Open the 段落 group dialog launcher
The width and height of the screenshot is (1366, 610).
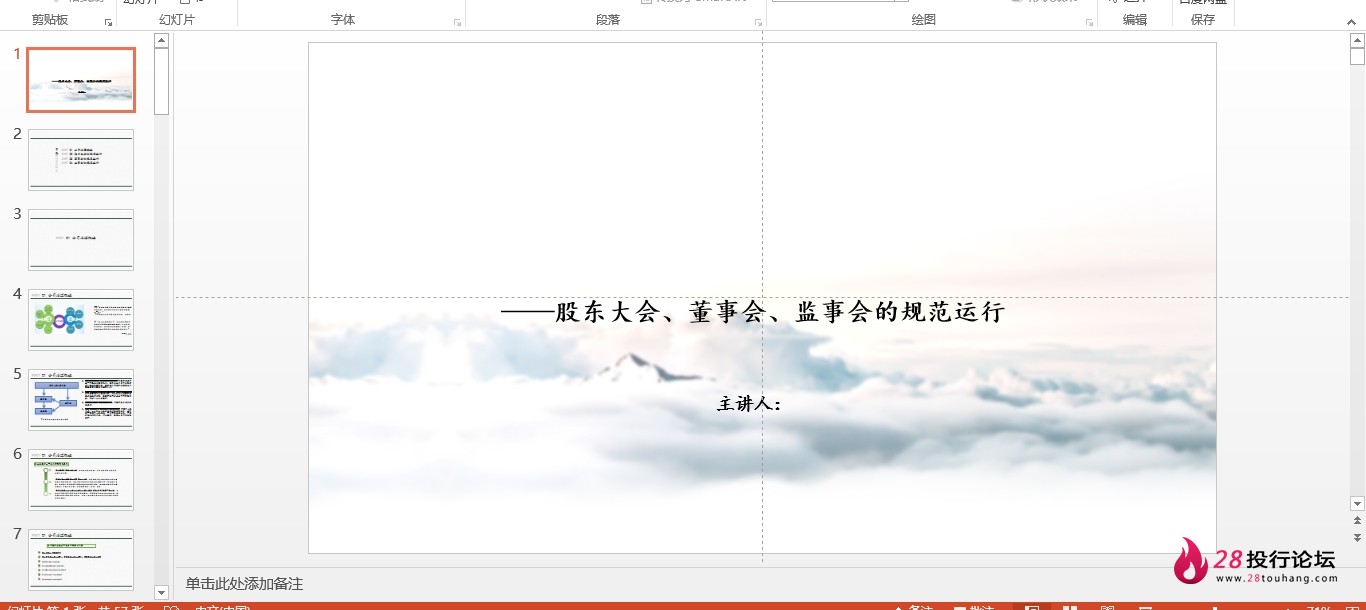758,22
